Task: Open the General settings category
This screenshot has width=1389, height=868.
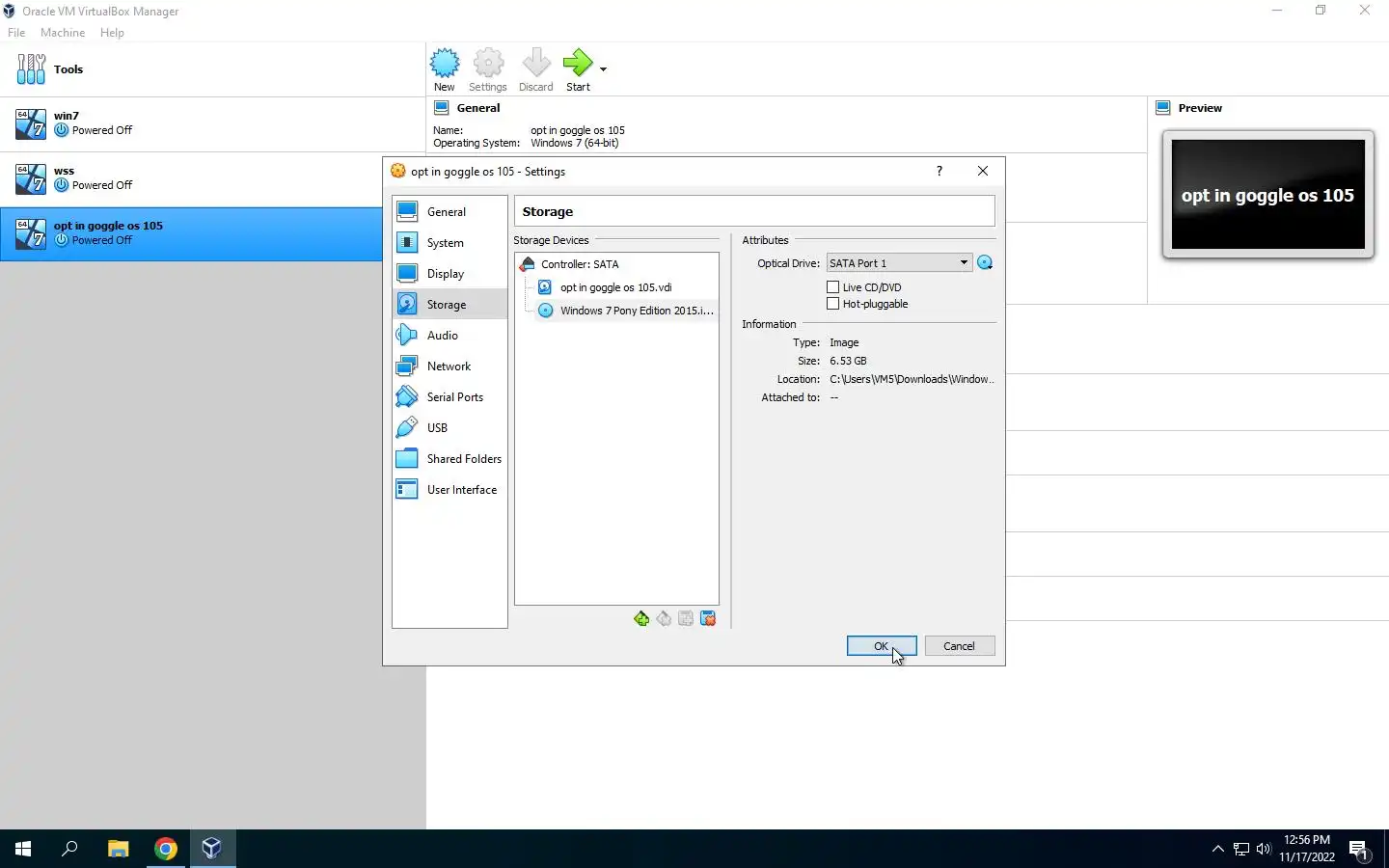Action: pyautogui.click(x=449, y=212)
